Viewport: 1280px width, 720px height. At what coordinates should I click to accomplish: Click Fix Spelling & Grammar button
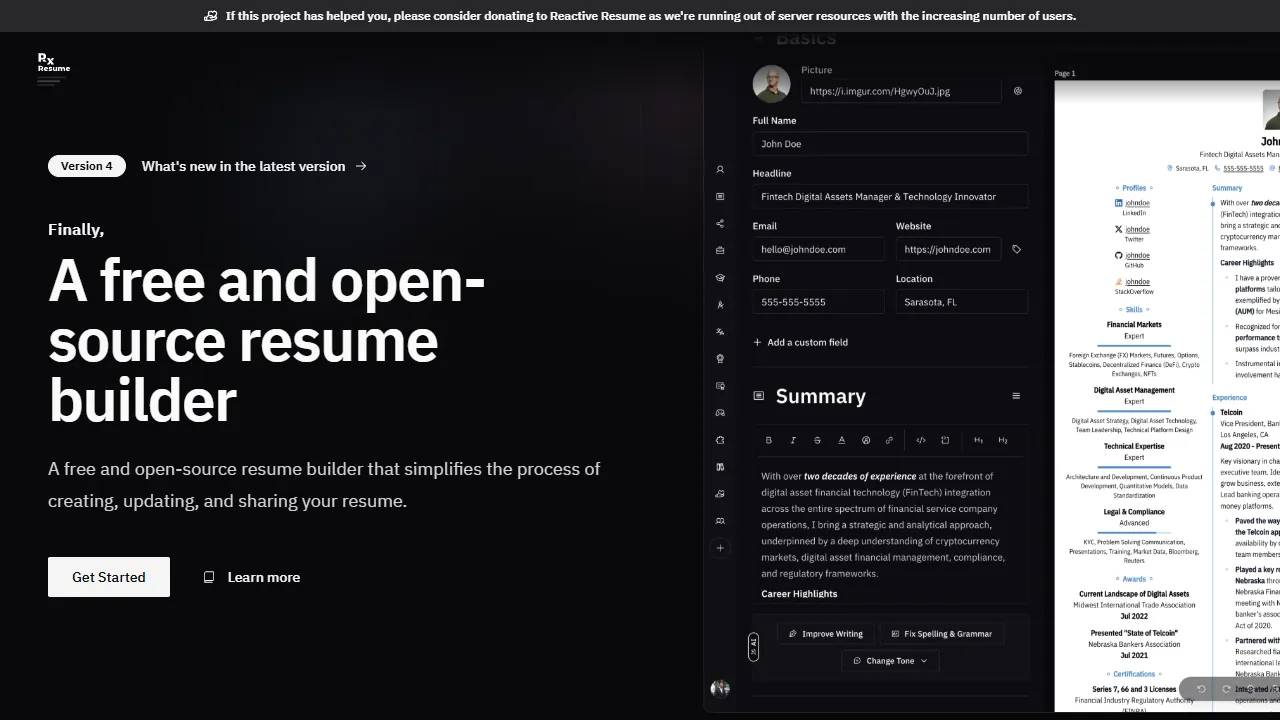[x=941, y=634]
